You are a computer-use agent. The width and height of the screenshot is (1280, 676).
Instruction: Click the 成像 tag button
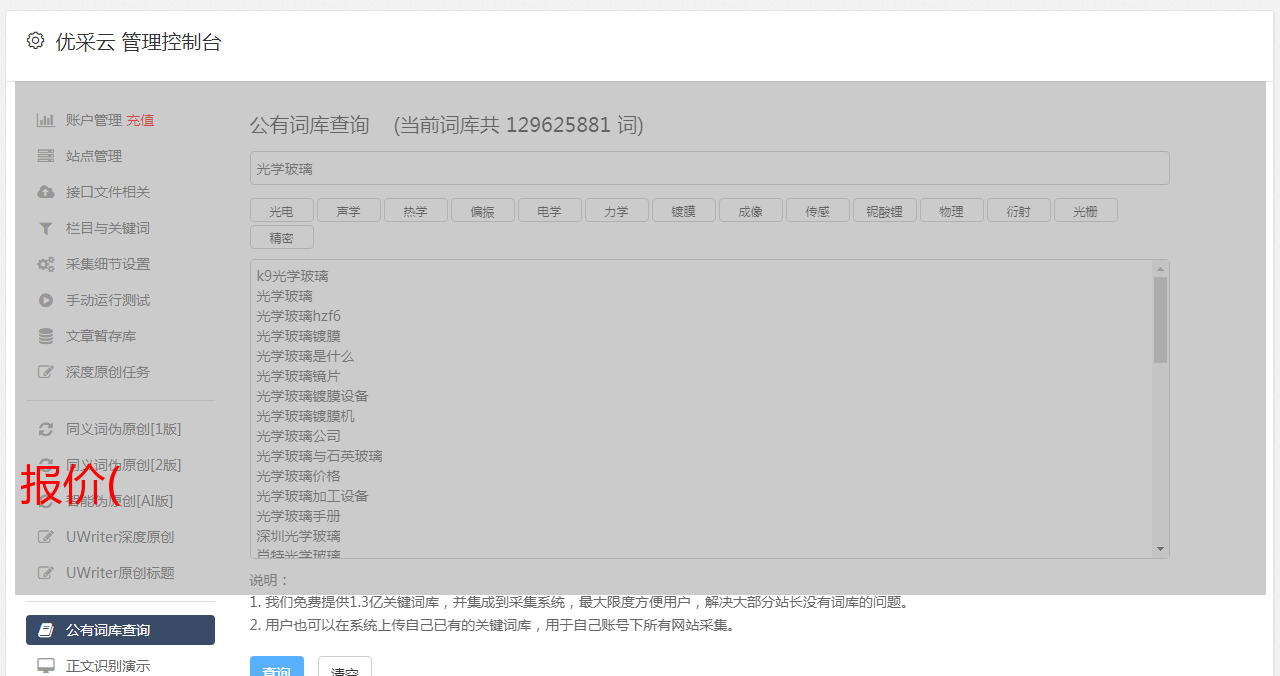click(750, 210)
